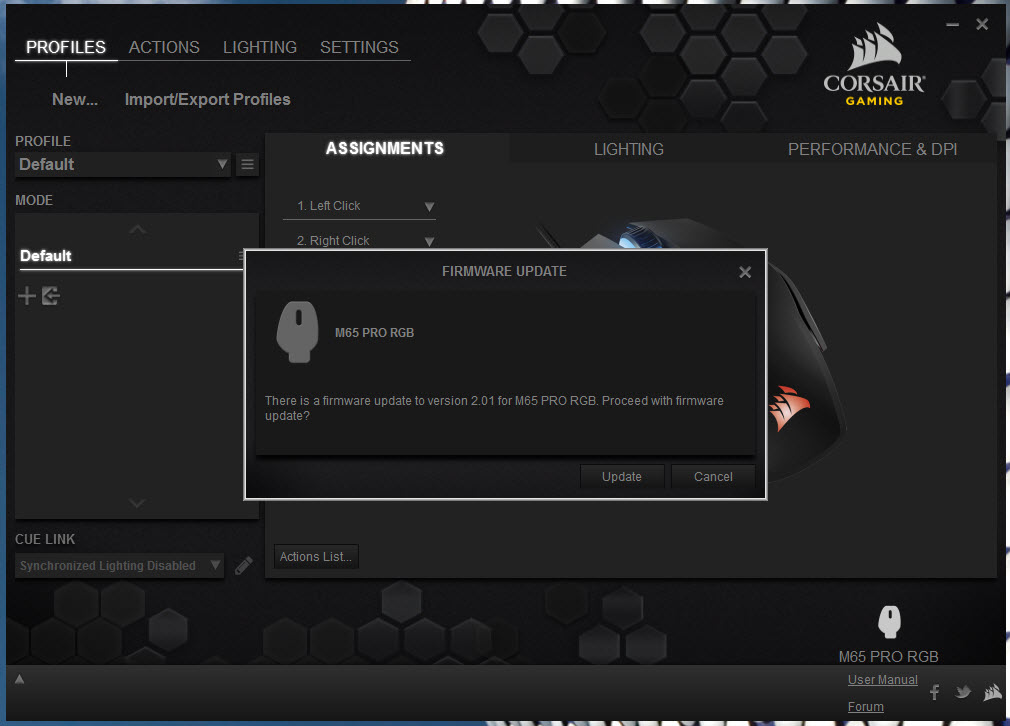Switch to the ACTIONS main tab
The width and height of the screenshot is (1010, 726).
pyautogui.click(x=164, y=47)
